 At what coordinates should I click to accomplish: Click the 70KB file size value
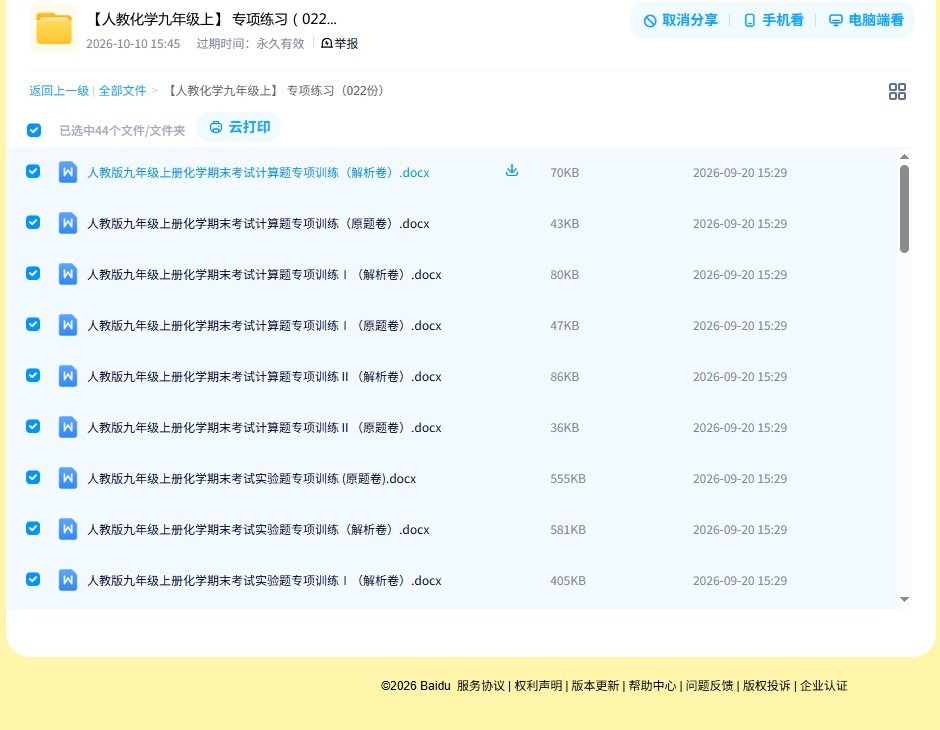coord(565,173)
